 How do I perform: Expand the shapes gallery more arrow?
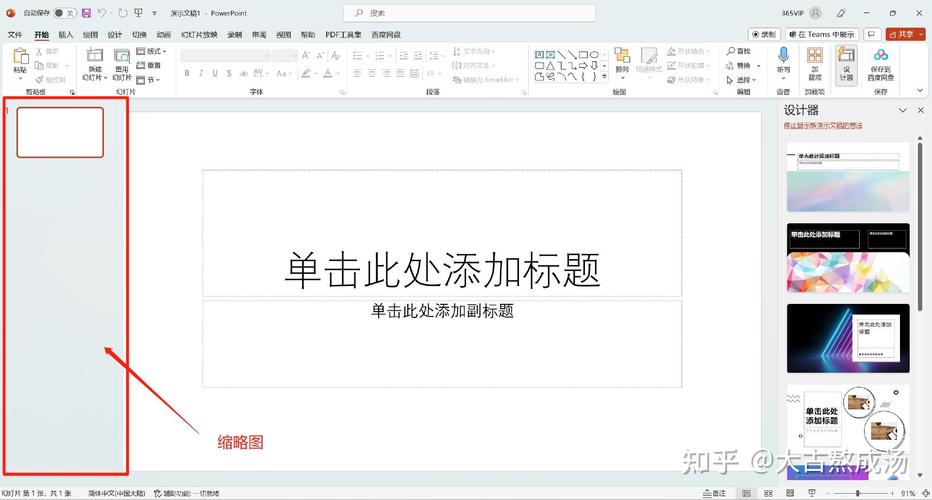tap(604, 77)
